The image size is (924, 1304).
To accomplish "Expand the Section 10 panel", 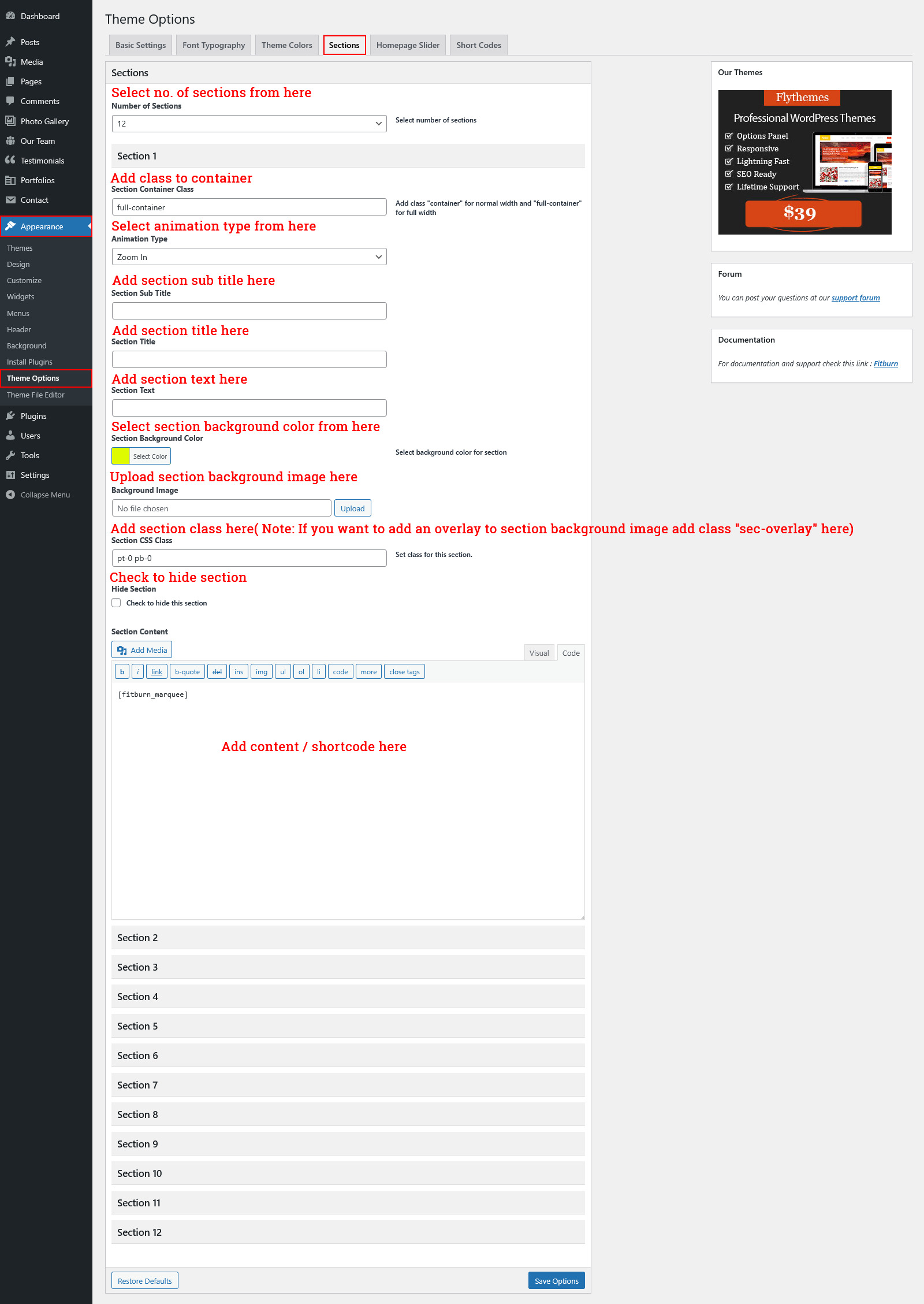I will click(x=348, y=1173).
